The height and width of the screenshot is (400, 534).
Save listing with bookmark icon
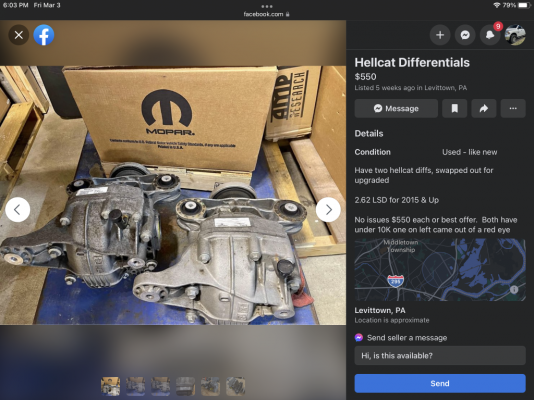(454, 109)
